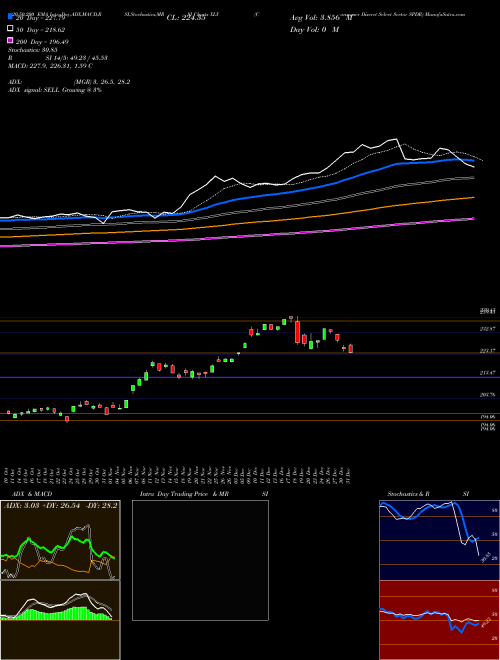Click the last red candlestick on price chart
This screenshot has width=500, height=660.
351,349
